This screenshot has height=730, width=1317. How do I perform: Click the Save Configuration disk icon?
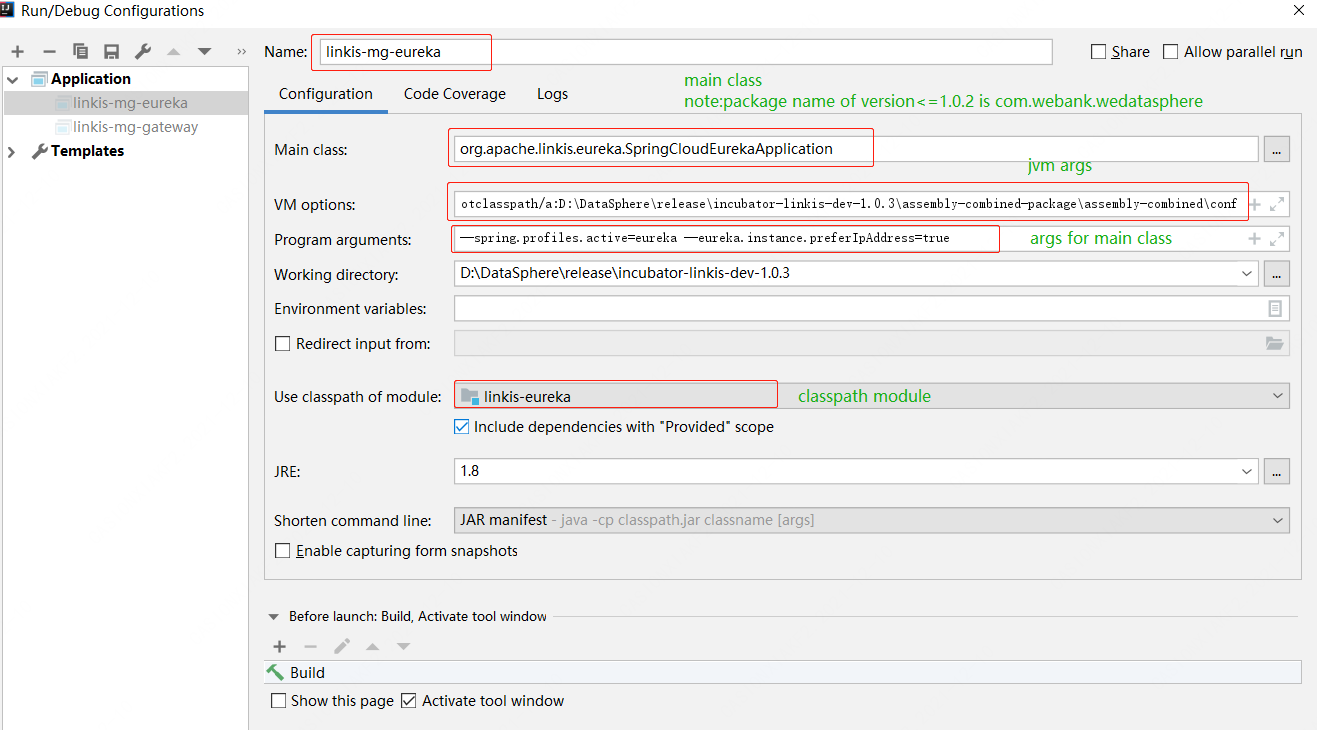point(111,51)
